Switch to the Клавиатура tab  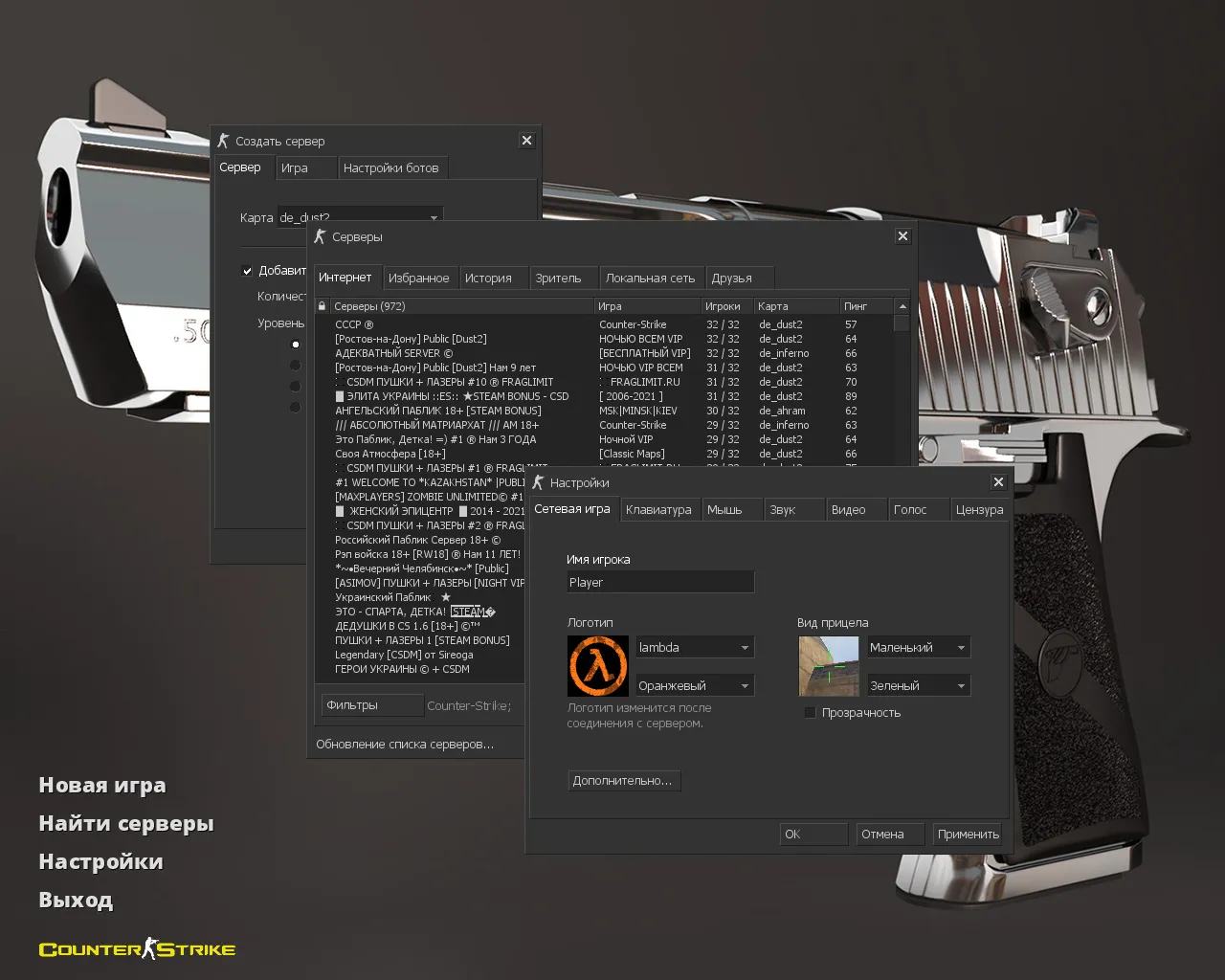658,510
